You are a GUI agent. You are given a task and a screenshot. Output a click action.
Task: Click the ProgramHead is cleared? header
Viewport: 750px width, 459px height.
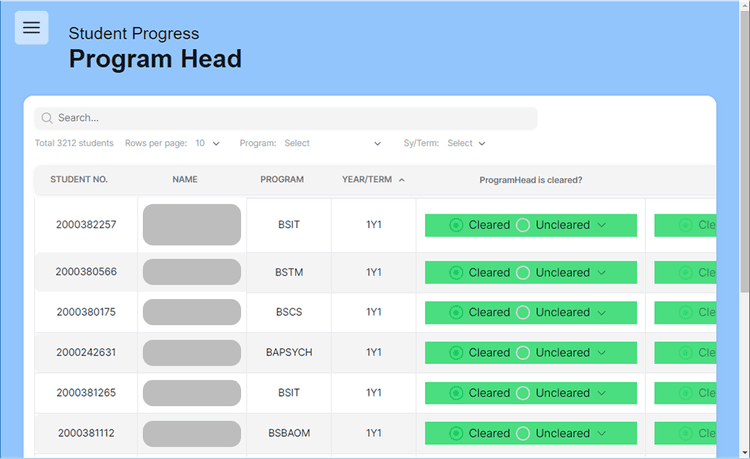point(530,180)
